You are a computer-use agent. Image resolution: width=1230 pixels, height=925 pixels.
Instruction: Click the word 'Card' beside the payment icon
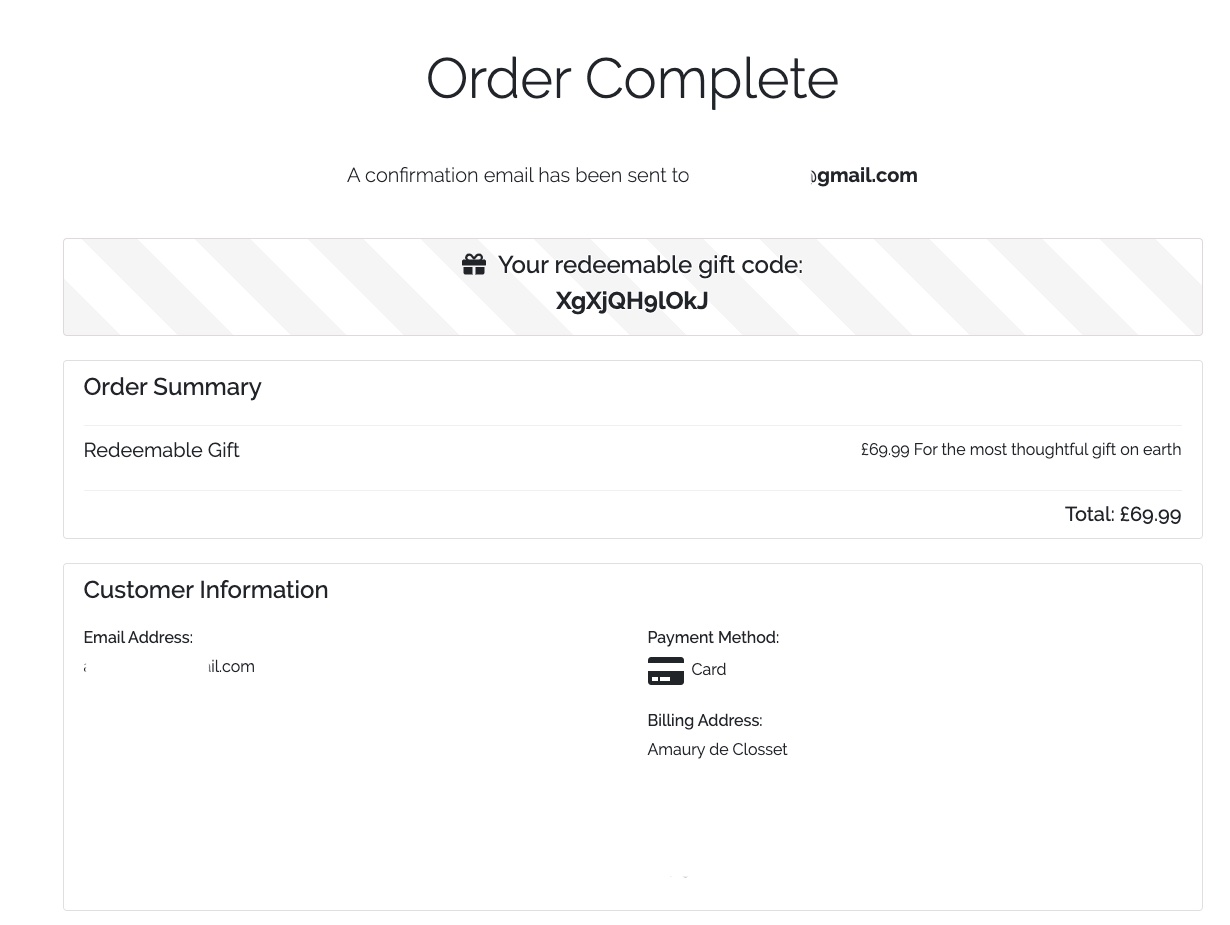[709, 670]
